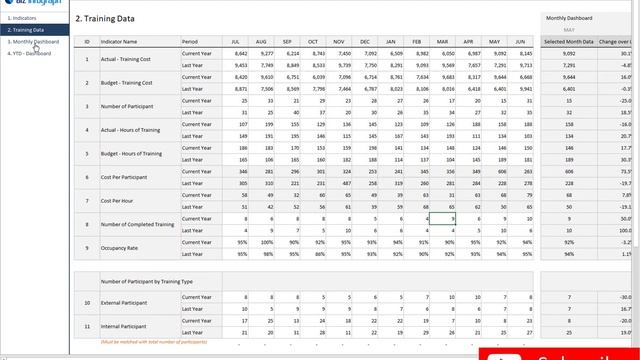Open the 4. YTD - Dashboard link
Image resolution: width=640 pixels, height=360 pixels.
29,53
